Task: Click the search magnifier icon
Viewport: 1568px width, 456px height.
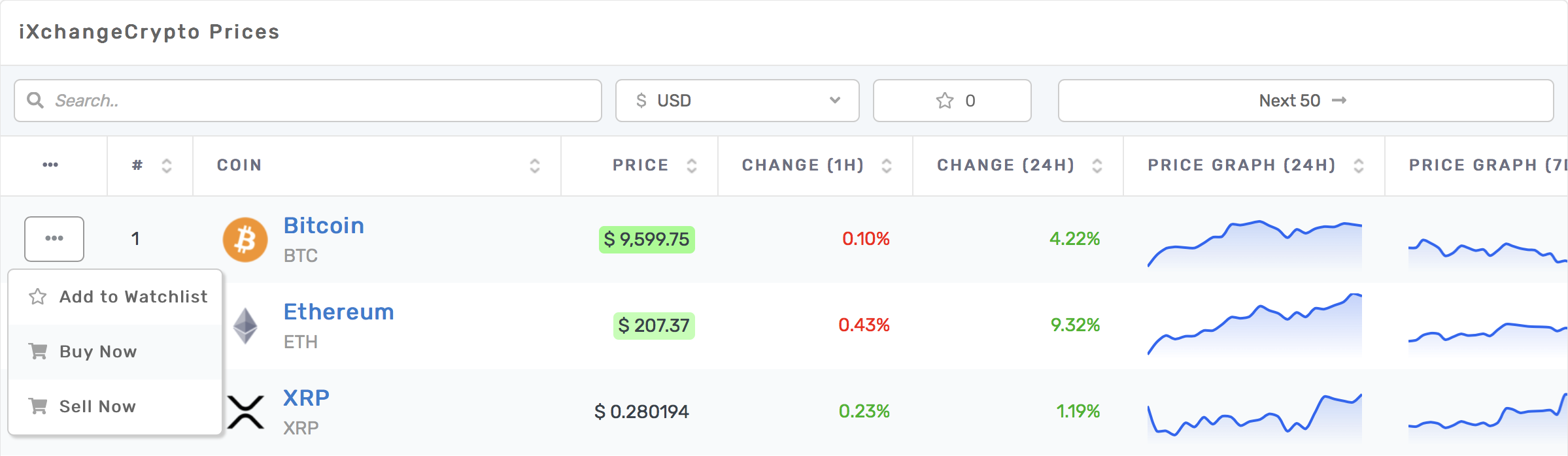Action: (x=35, y=101)
